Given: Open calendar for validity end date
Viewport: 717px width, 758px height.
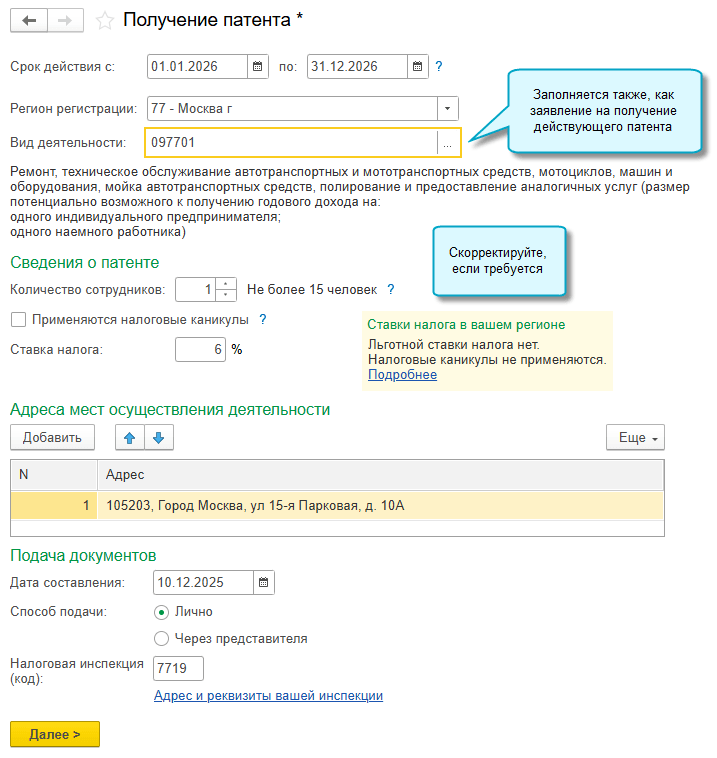Looking at the screenshot, I should (418, 67).
